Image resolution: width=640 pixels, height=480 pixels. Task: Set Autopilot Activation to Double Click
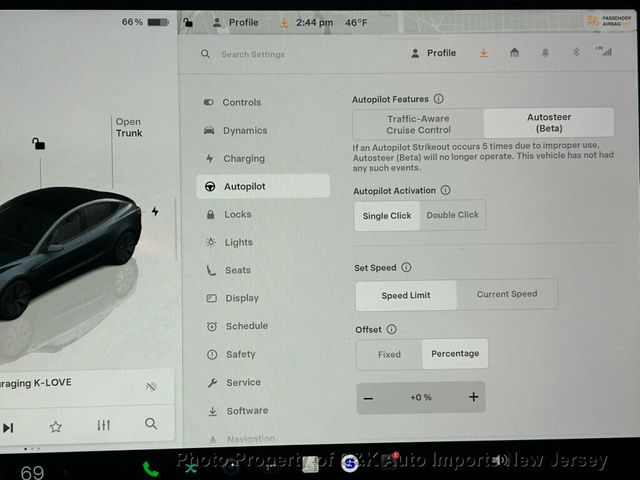(452, 215)
